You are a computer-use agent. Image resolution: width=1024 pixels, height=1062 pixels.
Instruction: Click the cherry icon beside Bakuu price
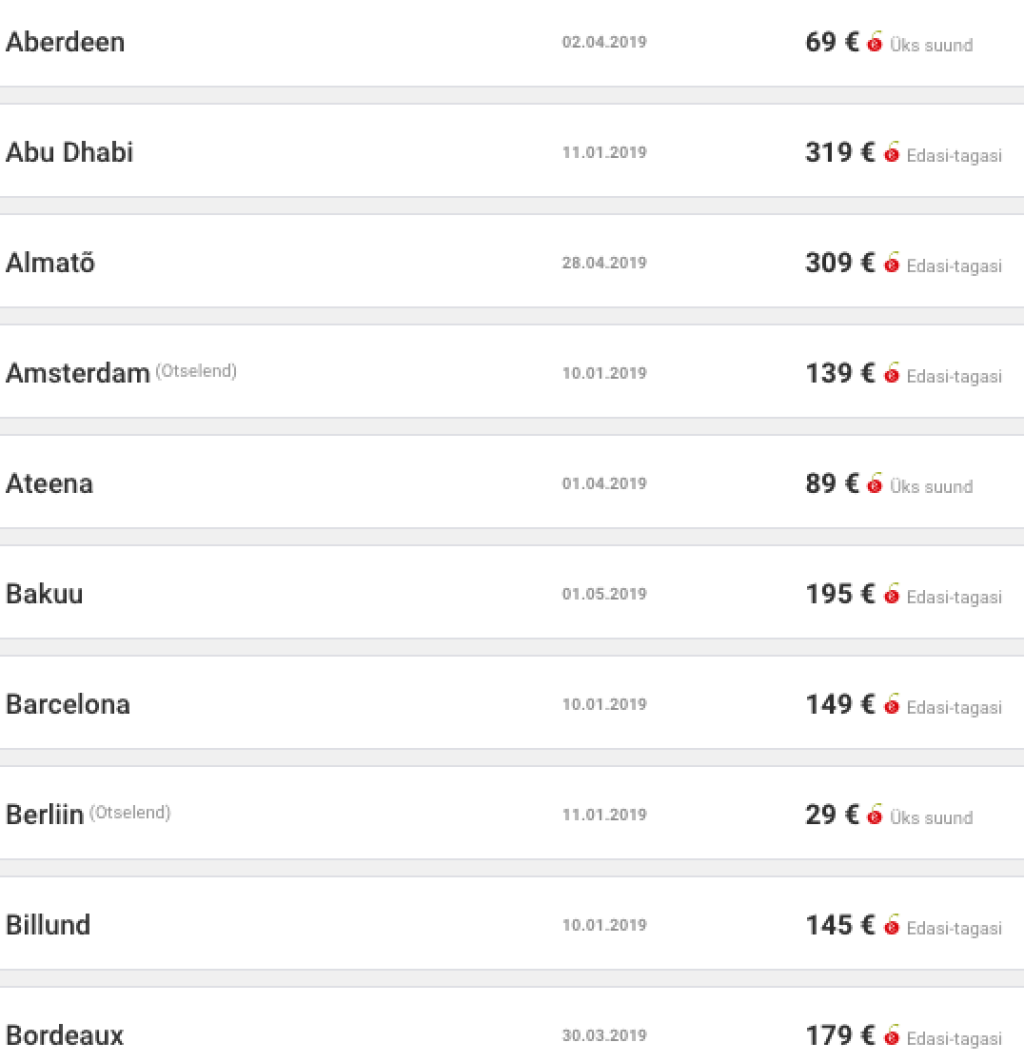tap(892, 595)
